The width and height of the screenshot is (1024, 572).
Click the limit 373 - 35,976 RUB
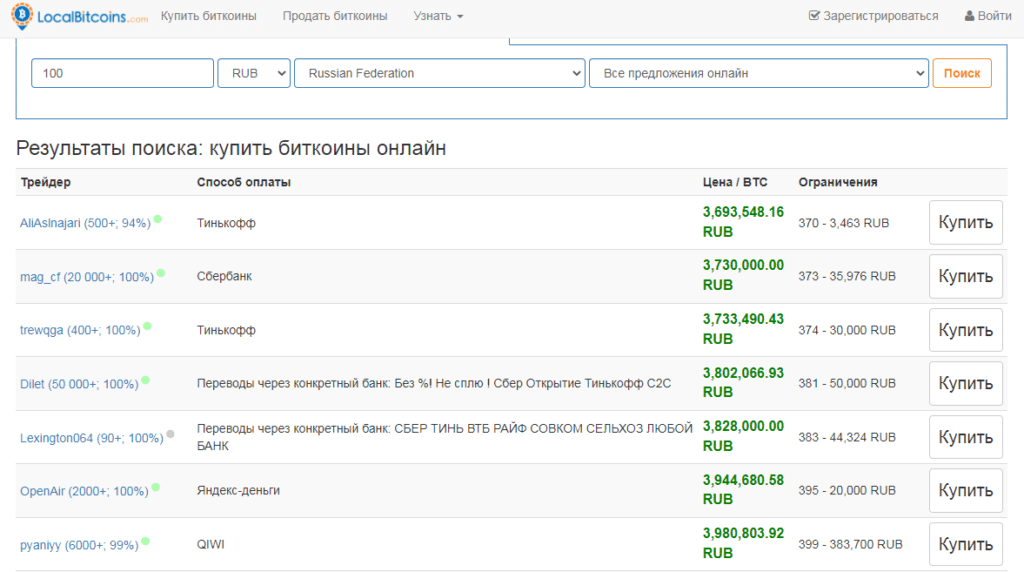847,276
